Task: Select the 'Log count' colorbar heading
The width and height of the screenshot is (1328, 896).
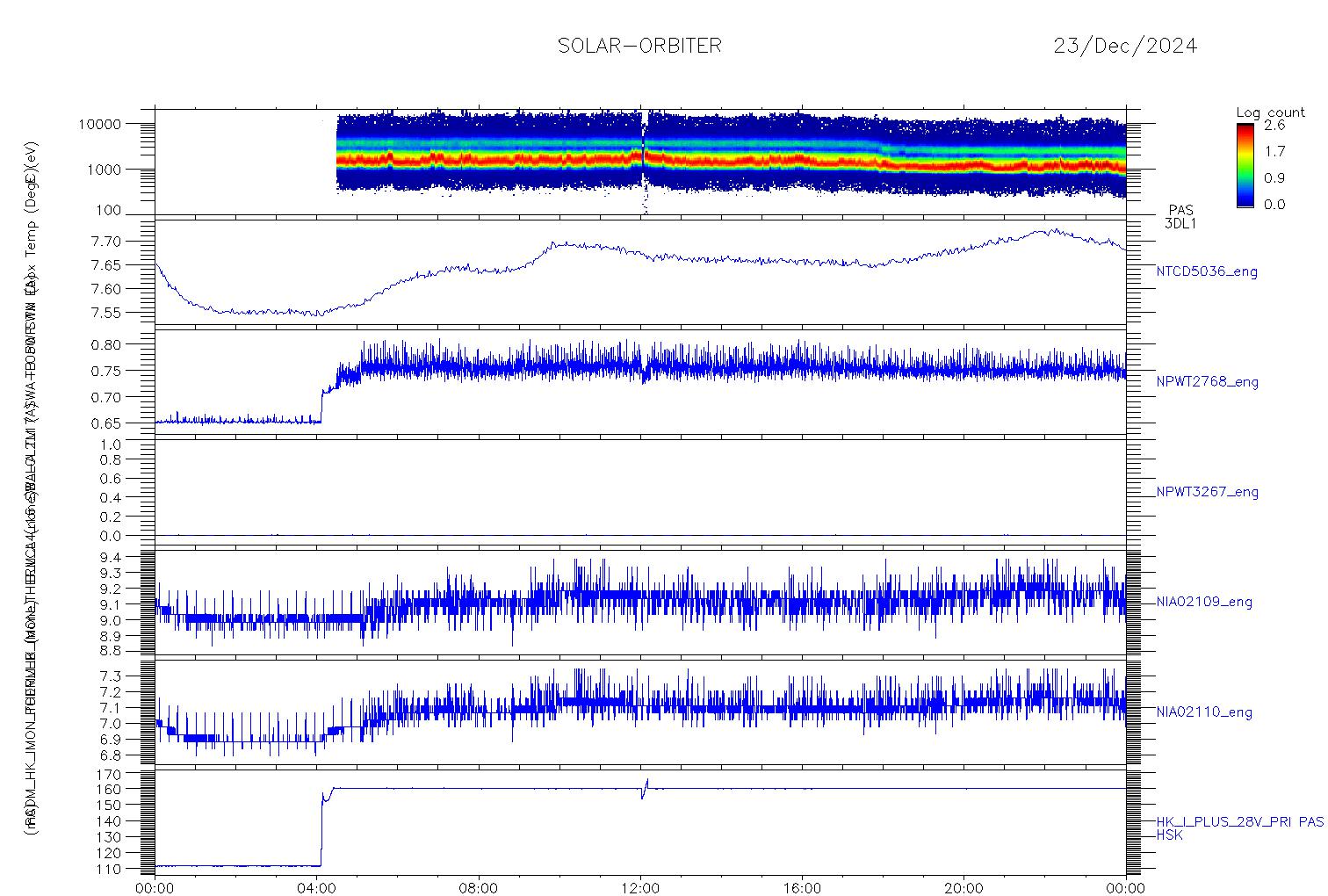Action: [1270, 112]
